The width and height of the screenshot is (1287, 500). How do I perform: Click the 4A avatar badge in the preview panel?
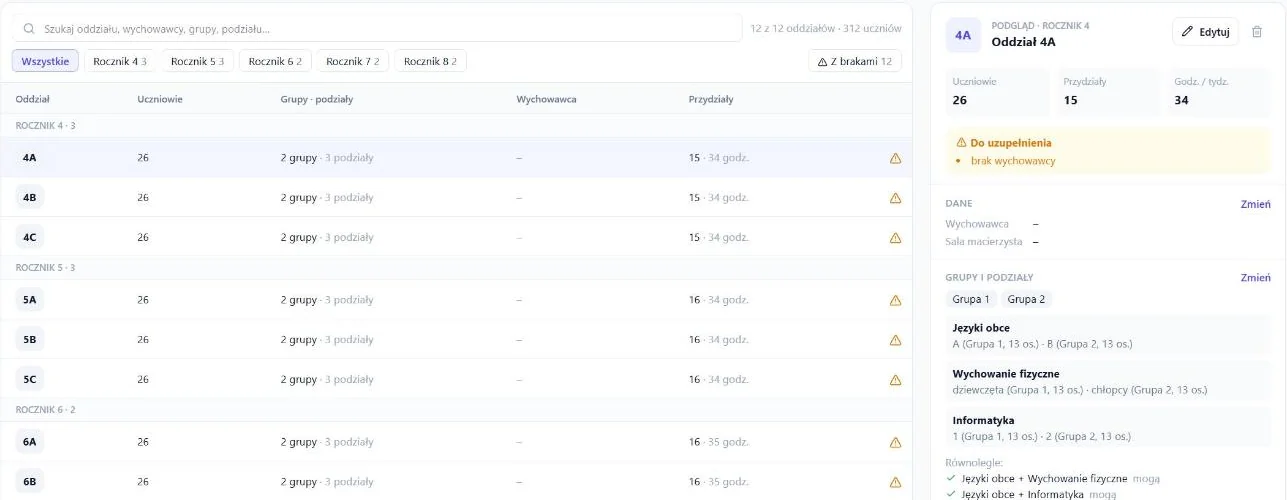pyautogui.click(x=963, y=34)
